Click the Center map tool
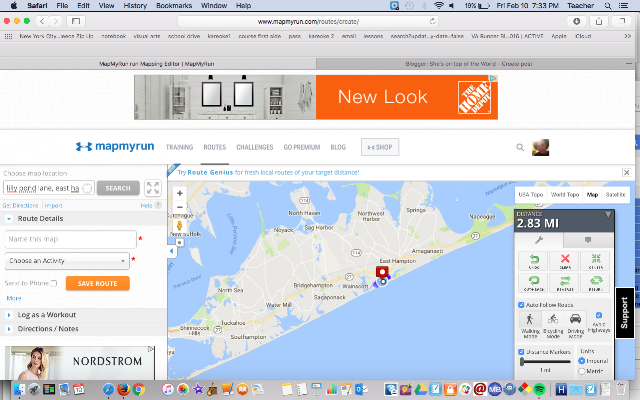The image size is (640, 400). tap(596, 261)
